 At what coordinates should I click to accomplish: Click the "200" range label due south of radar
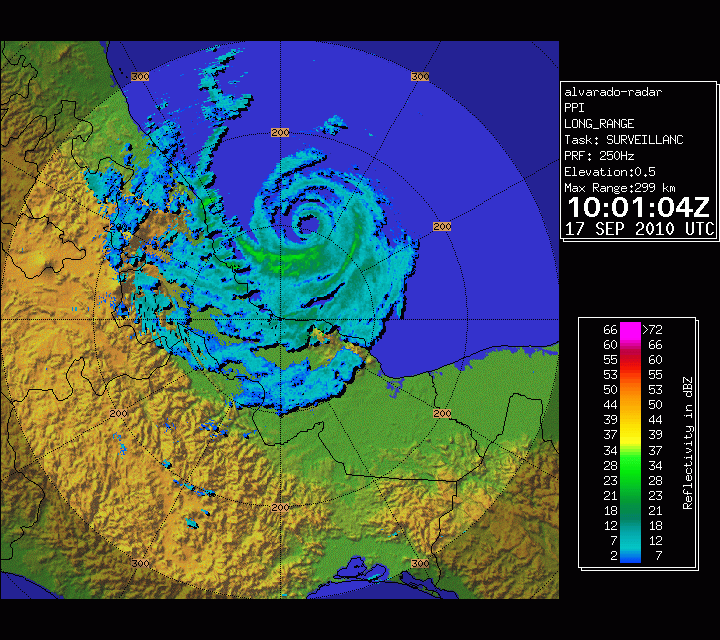click(x=280, y=507)
